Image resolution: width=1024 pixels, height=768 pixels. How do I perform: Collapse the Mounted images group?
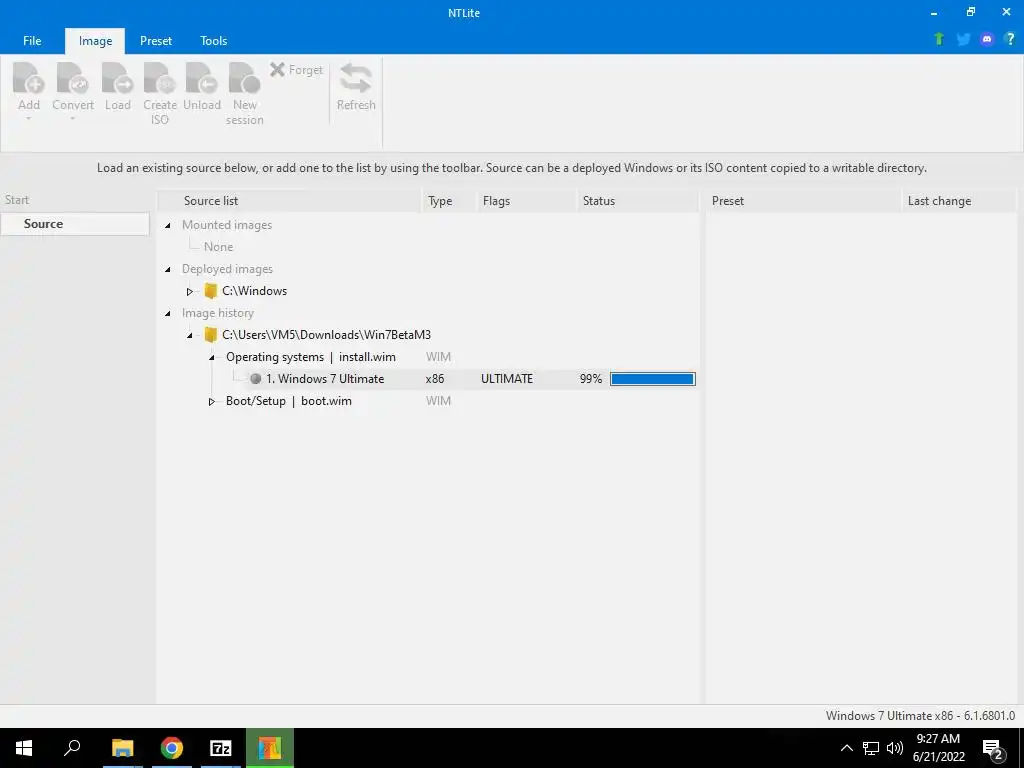[x=168, y=225]
